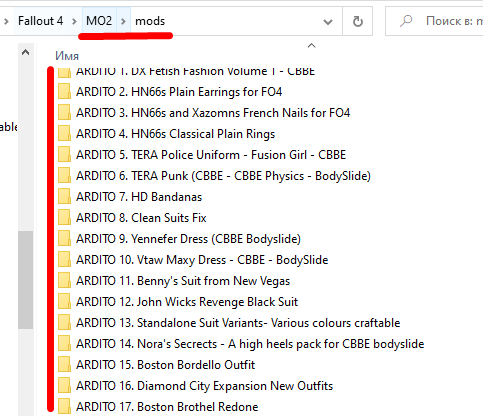
Task: Select 'ARDITO 12. John Wicks Revenge Black Suit'
Action: pos(187,302)
